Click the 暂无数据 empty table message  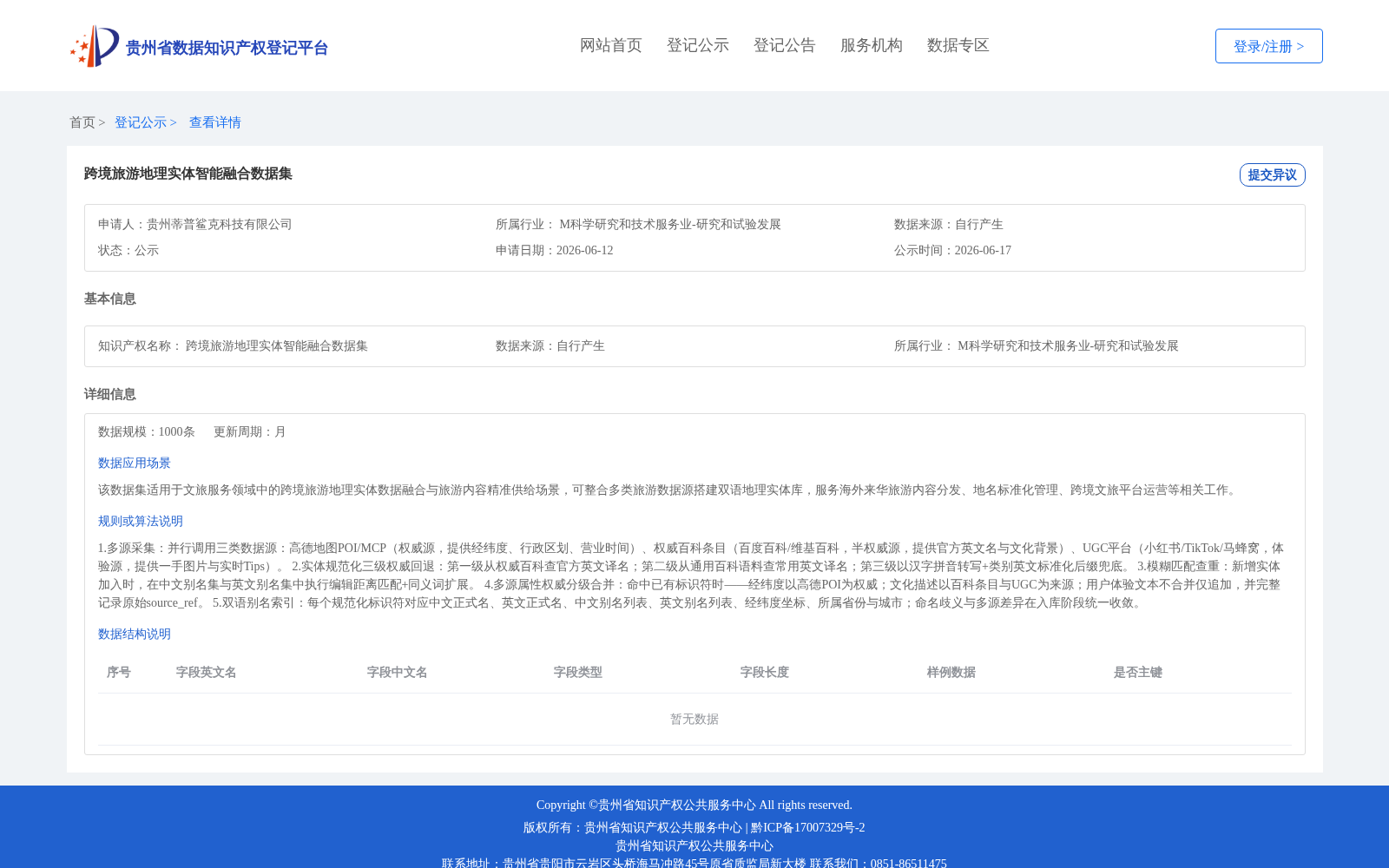coord(694,719)
